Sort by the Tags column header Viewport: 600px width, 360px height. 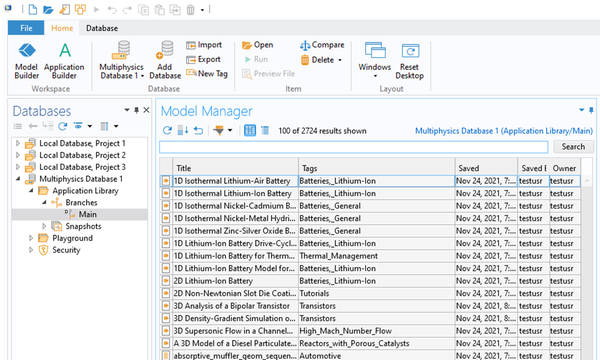[x=377, y=168]
